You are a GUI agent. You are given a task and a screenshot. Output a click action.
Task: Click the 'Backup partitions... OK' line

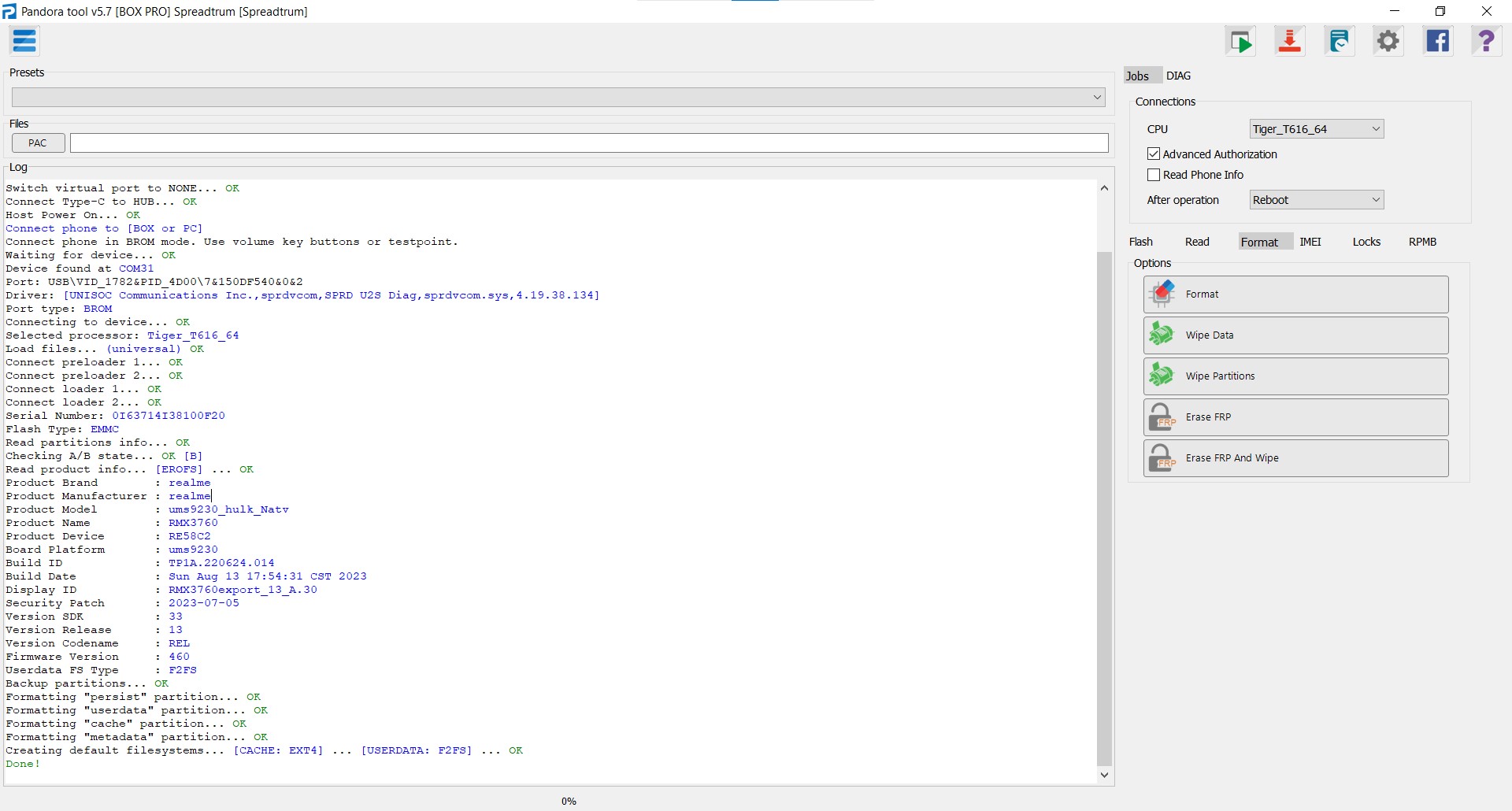(x=87, y=683)
